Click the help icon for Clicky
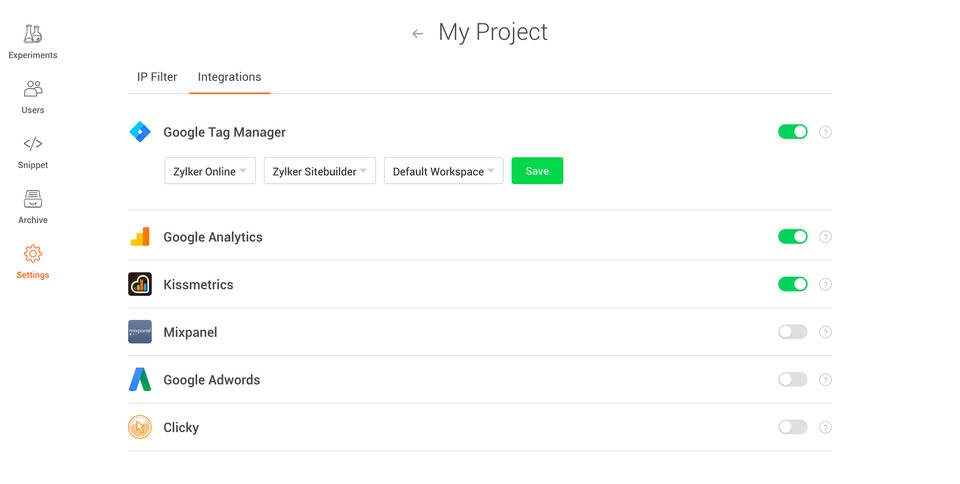 (825, 427)
